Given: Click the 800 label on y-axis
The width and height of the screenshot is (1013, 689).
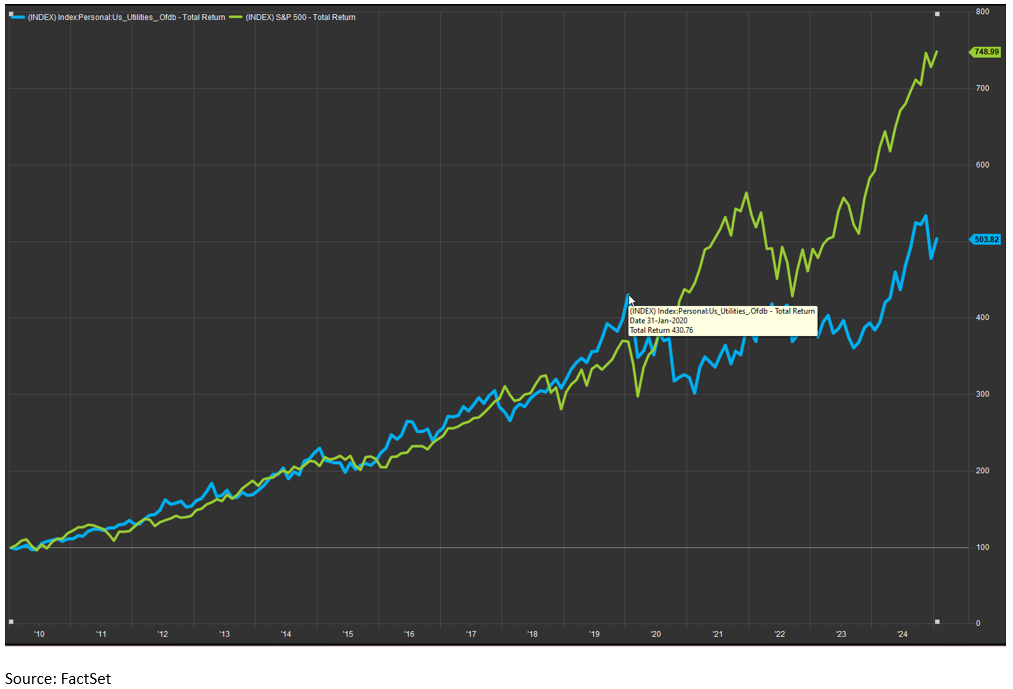Looking at the screenshot, I should (982, 12).
